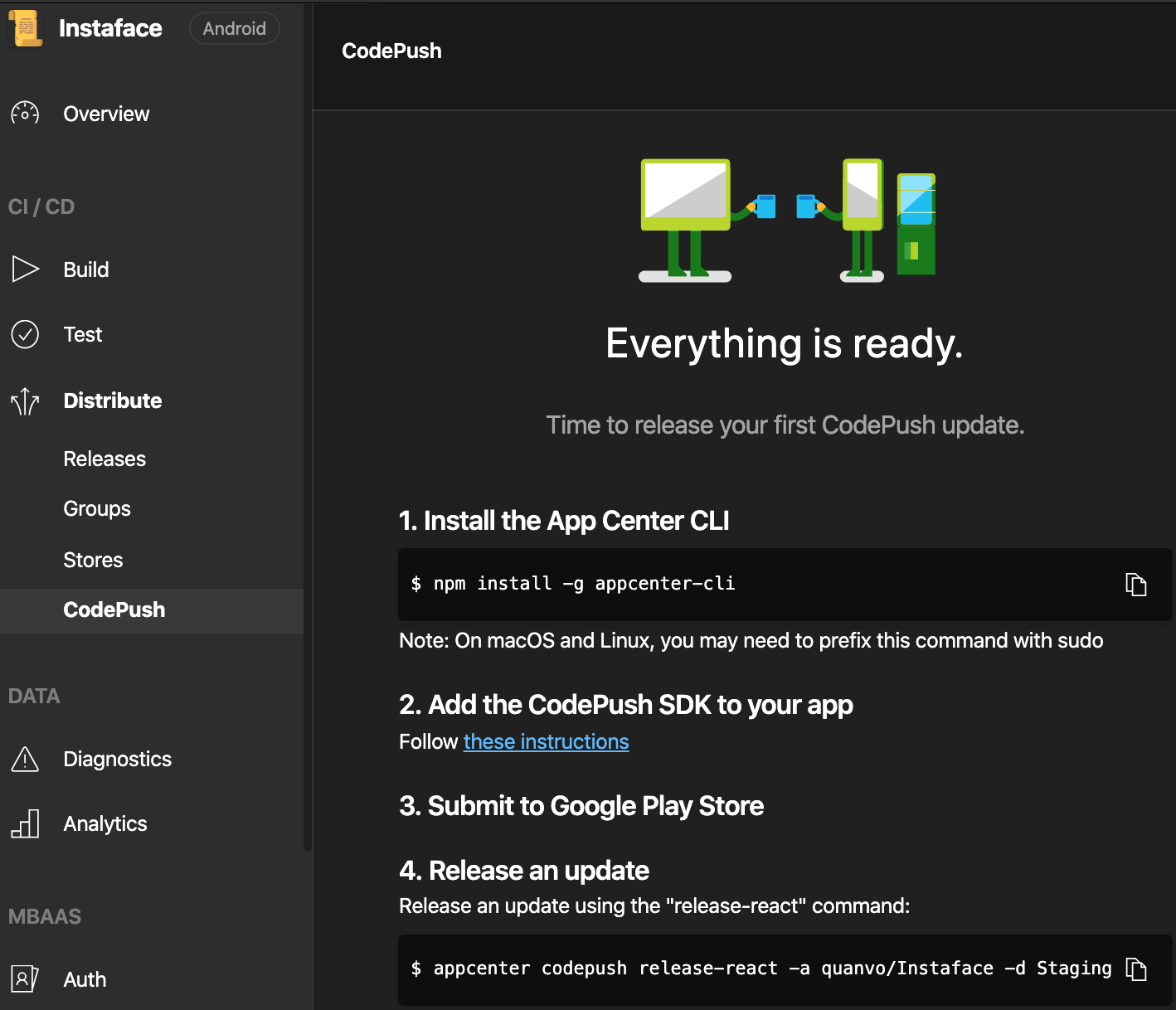Click the MBAAS section label
Image resolution: width=1176 pixels, height=1010 pixels.
[x=45, y=916]
